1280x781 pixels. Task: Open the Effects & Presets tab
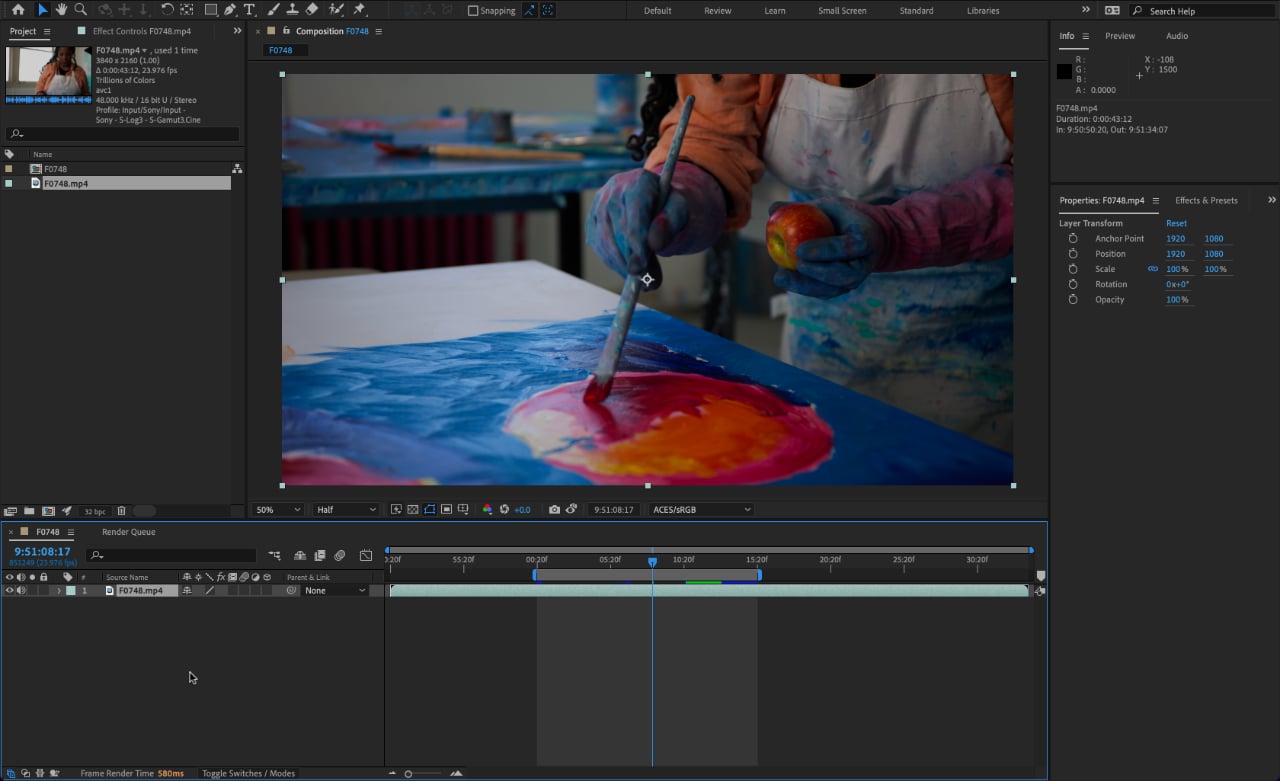tap(1205, 200)
